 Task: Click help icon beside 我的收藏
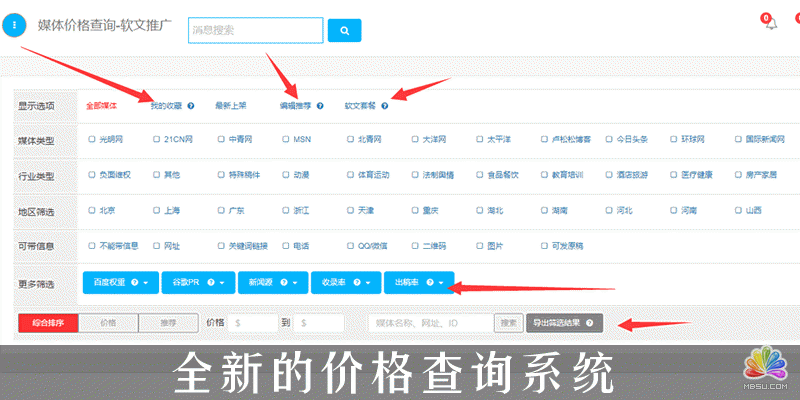(x=190, y=105)
